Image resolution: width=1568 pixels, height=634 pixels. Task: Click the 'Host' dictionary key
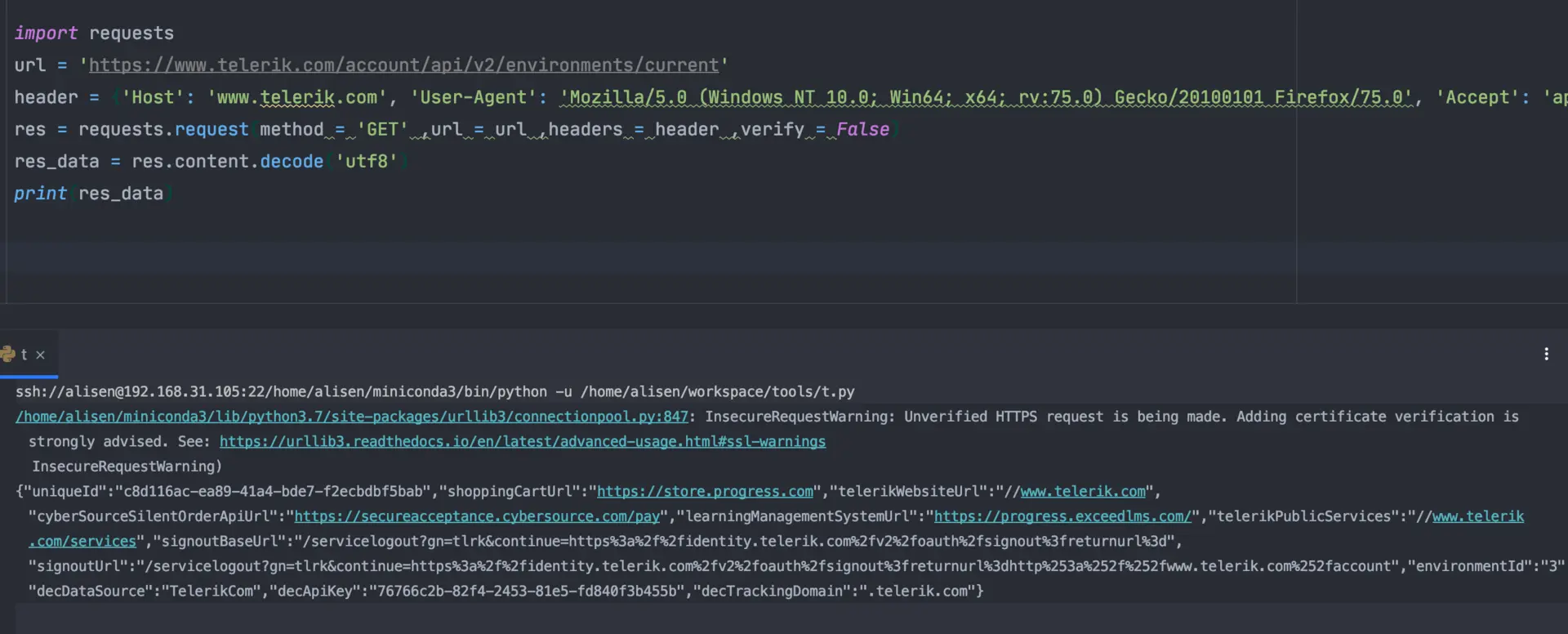click(154, 97)
